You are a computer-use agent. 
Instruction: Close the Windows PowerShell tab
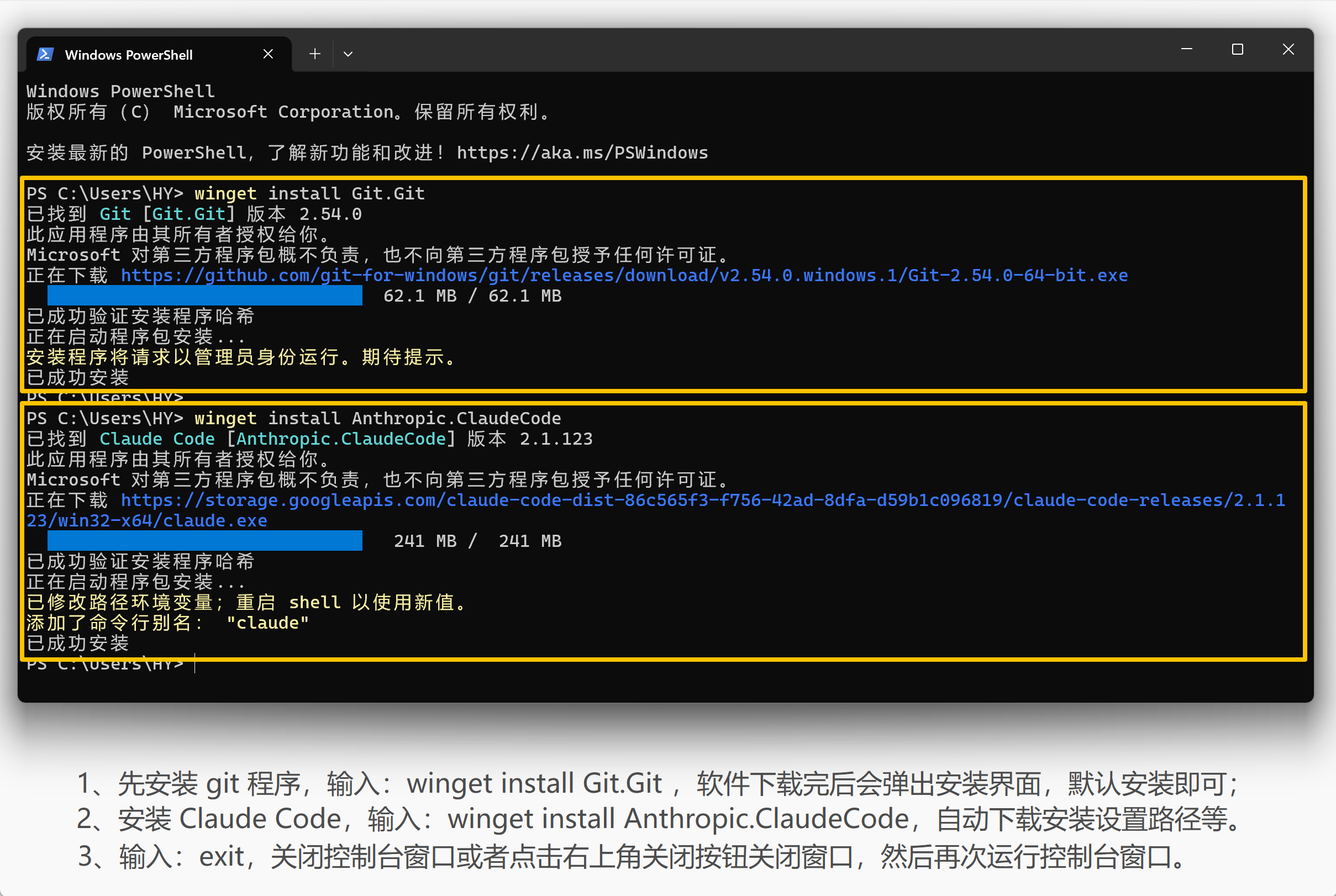(268, 54)
